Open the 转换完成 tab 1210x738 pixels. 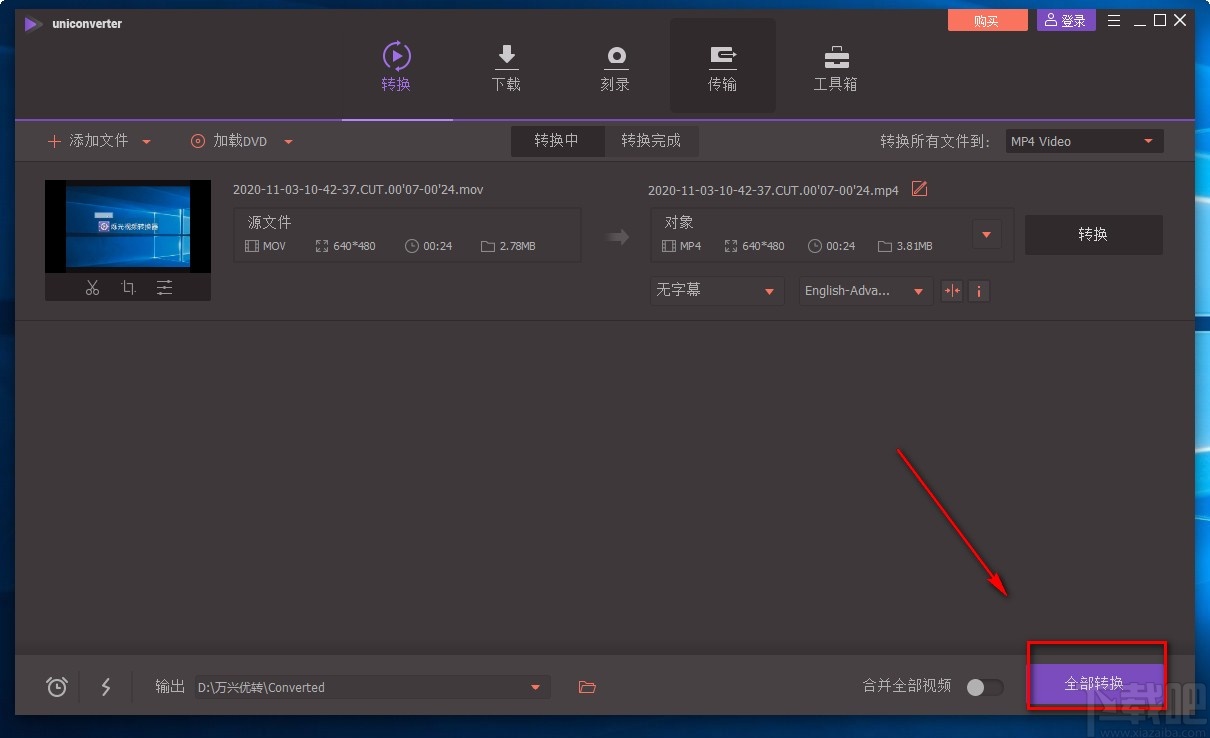(651, 141)
